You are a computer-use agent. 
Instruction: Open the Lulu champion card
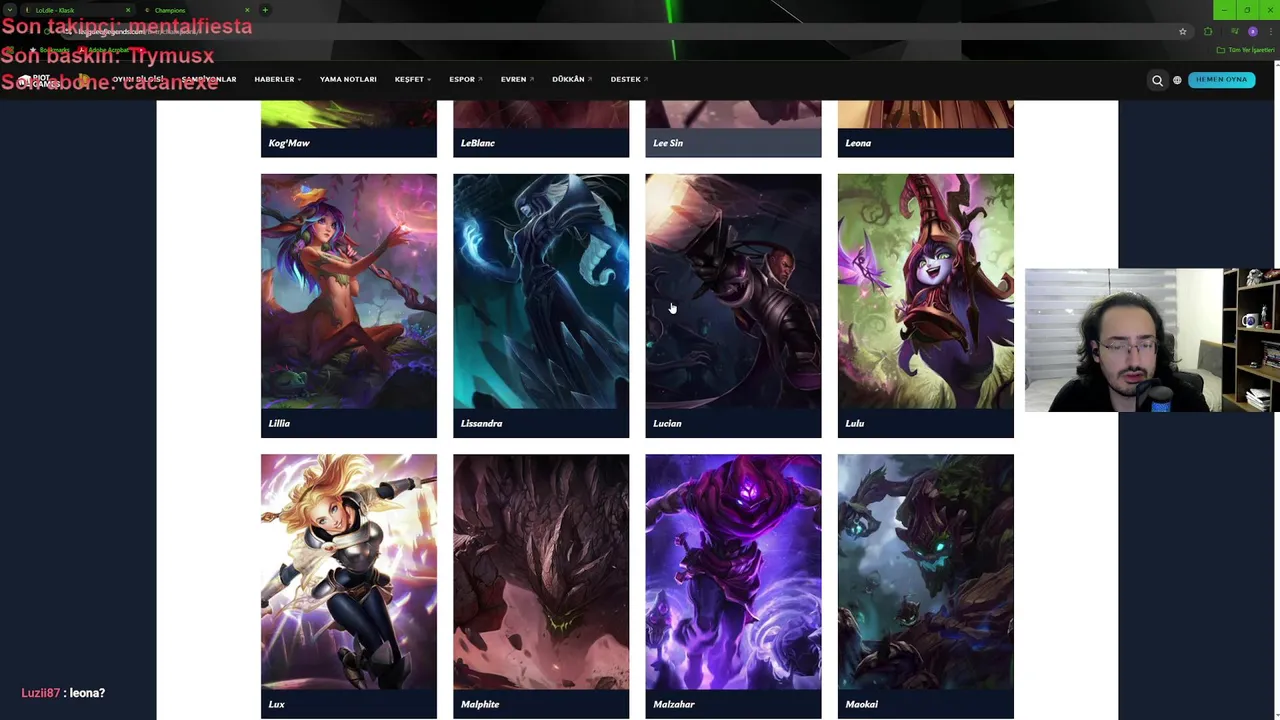[x=925, y=306]
